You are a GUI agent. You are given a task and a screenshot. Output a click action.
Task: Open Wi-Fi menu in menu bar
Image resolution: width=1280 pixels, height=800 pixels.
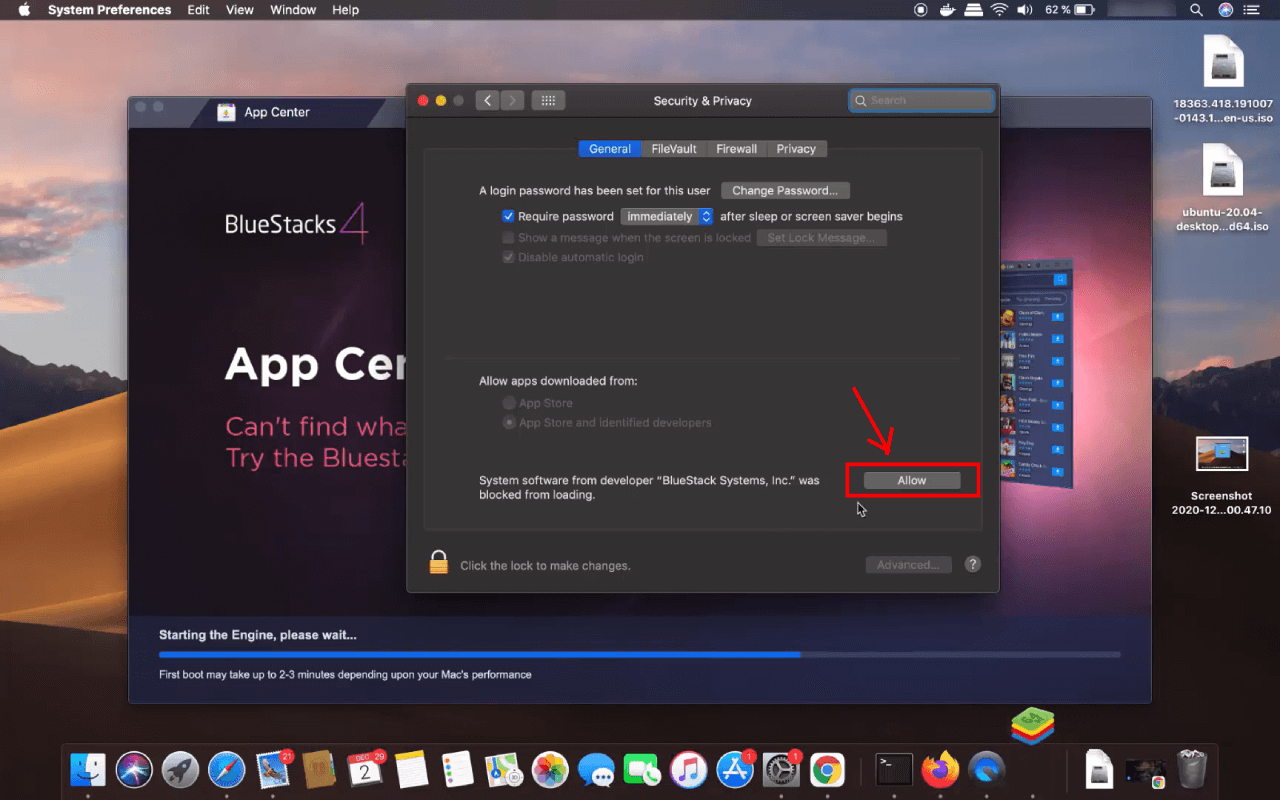click(x=999, y=10)
